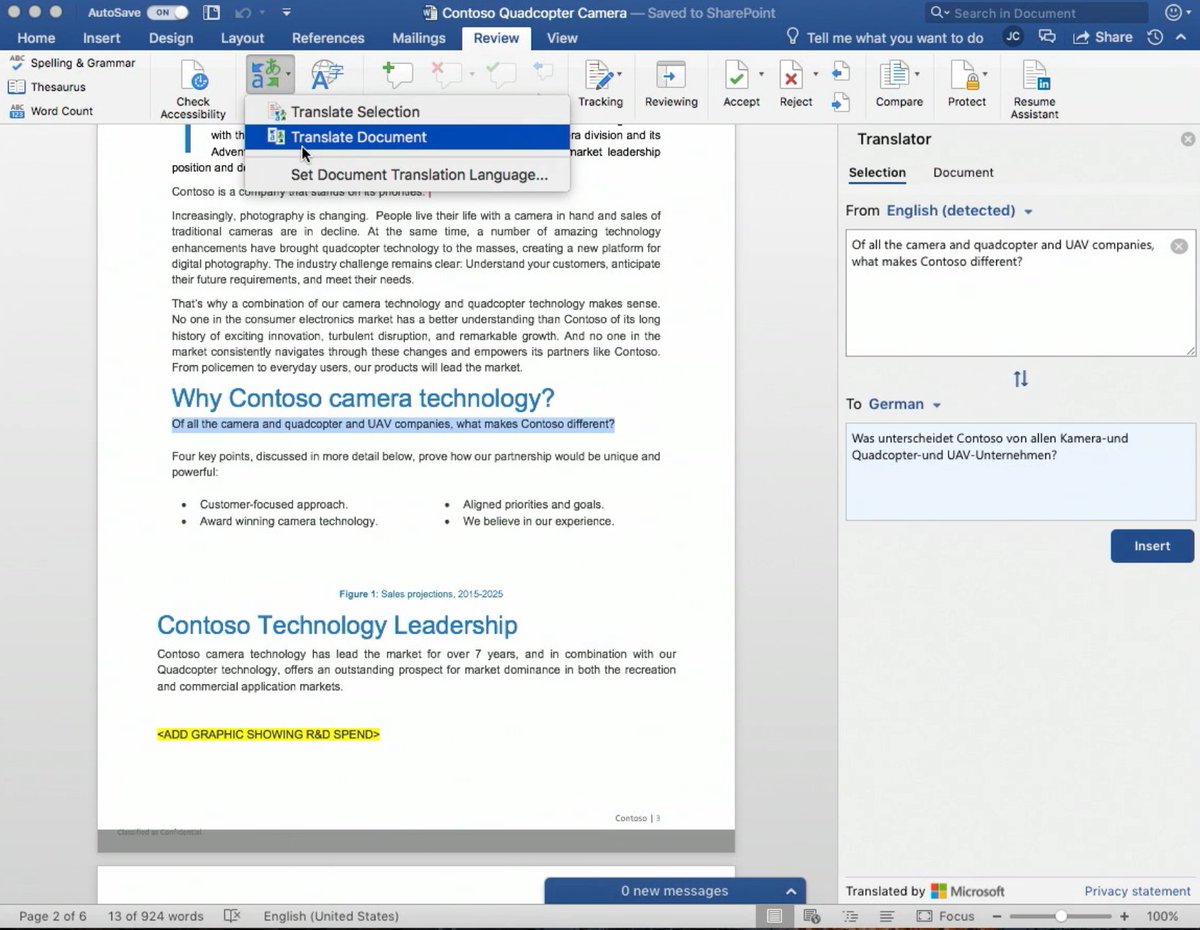Click the Undo arrow in title bar
Screen dimensions: 1200x930
pos(243,13)
